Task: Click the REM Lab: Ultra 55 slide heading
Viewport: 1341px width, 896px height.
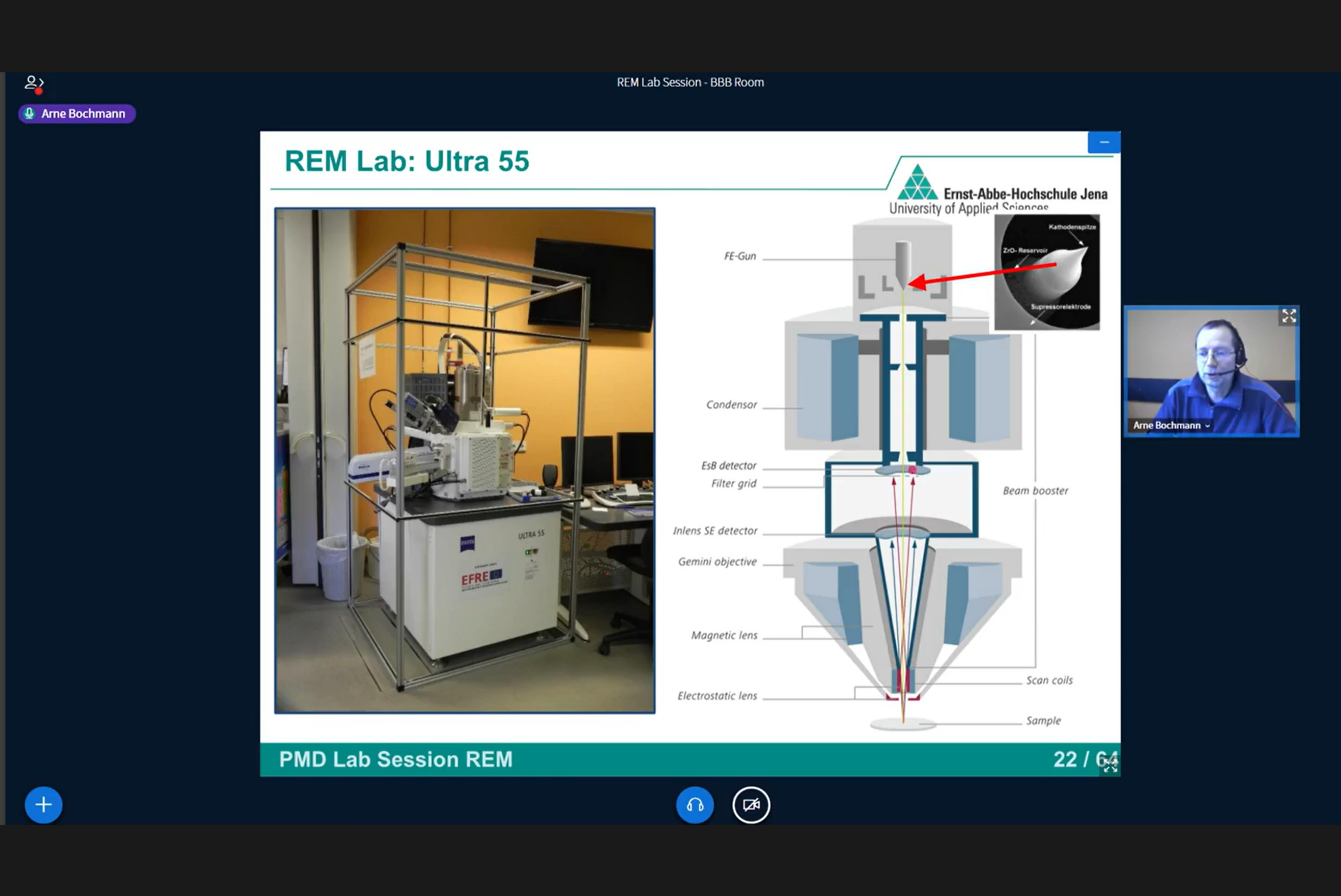Action: [407, 161]
